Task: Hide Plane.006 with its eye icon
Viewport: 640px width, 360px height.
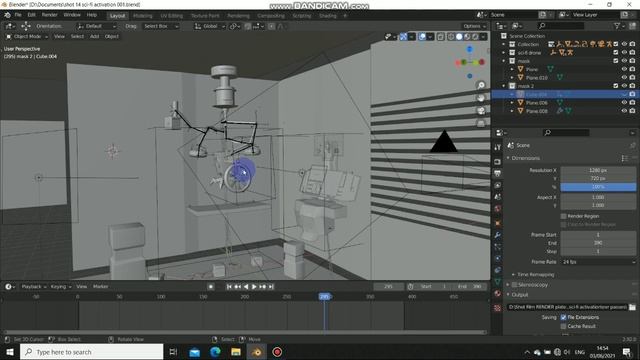Action: point(624,102)
